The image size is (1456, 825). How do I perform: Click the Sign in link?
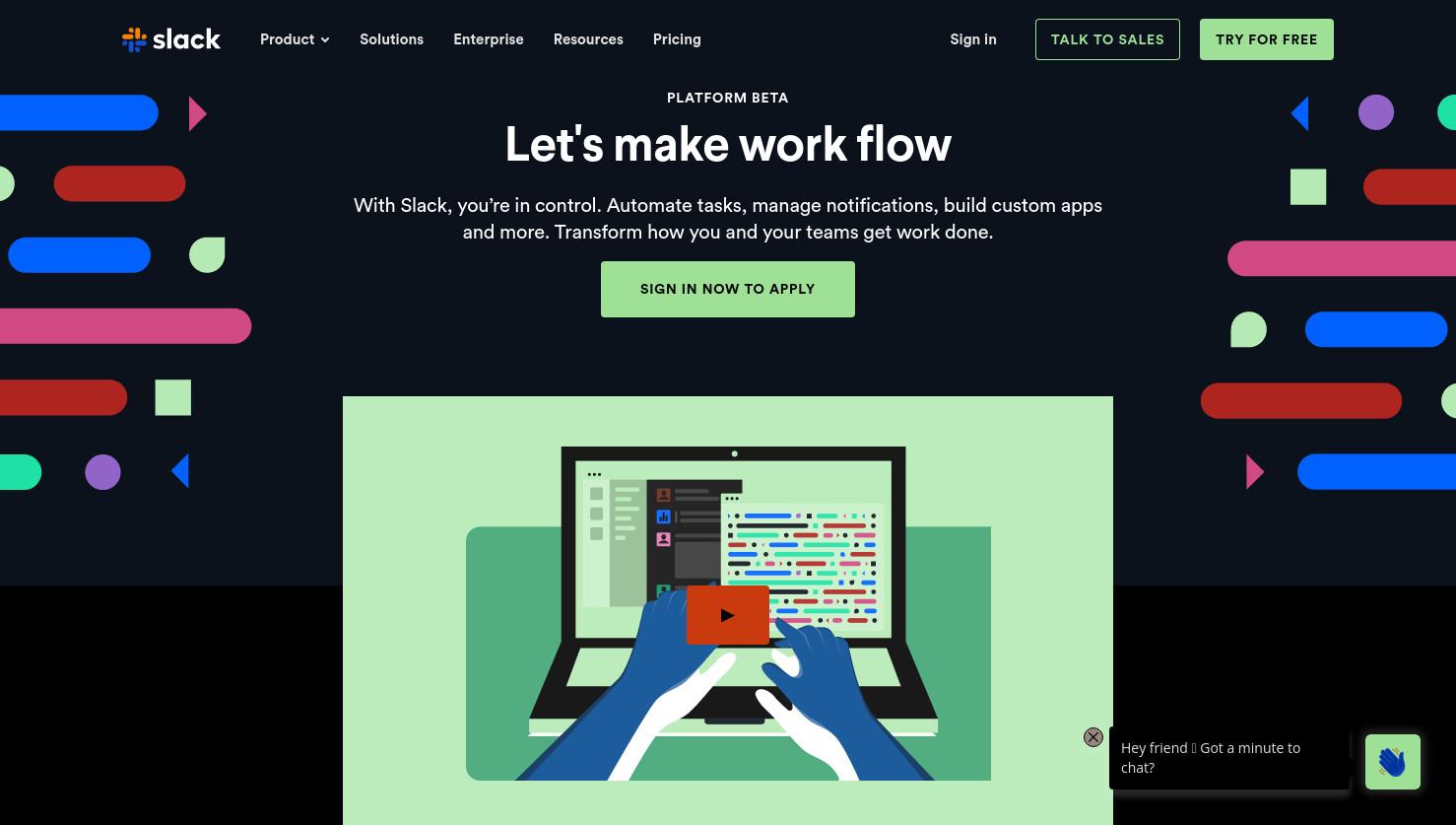pos(973,39)
